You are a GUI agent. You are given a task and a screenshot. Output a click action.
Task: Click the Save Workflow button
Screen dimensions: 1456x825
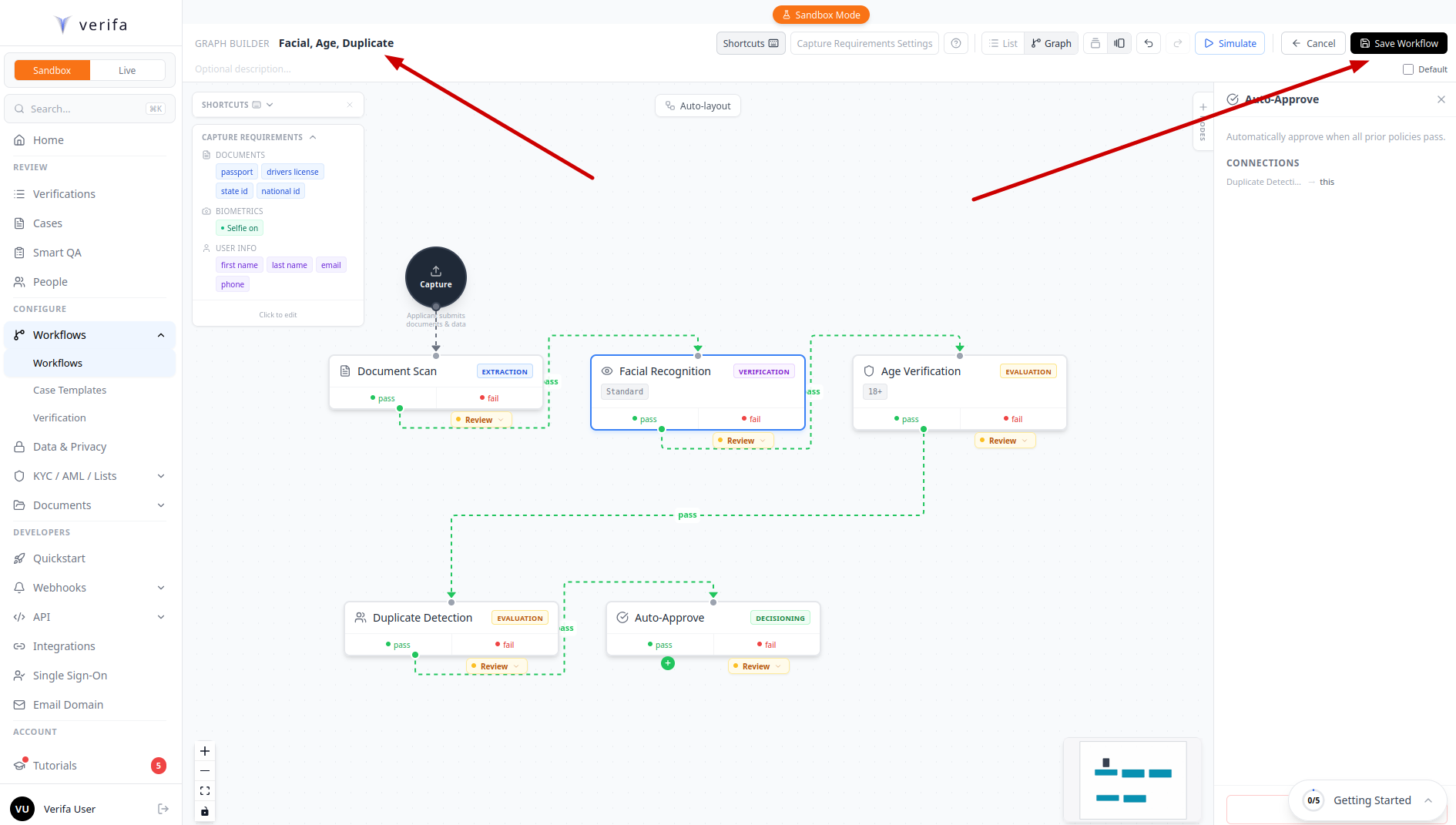click(x=1398, y=43)
